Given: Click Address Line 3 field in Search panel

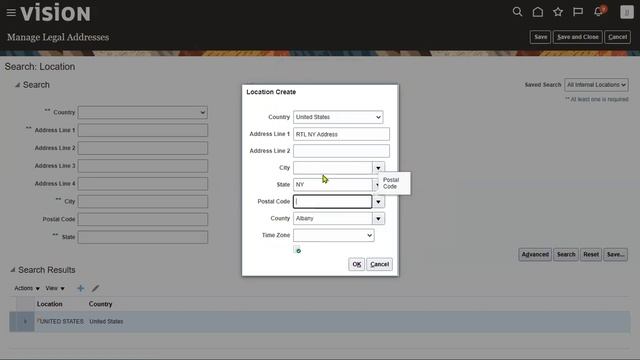Looking at the screenshot, I should click(142, 166).
